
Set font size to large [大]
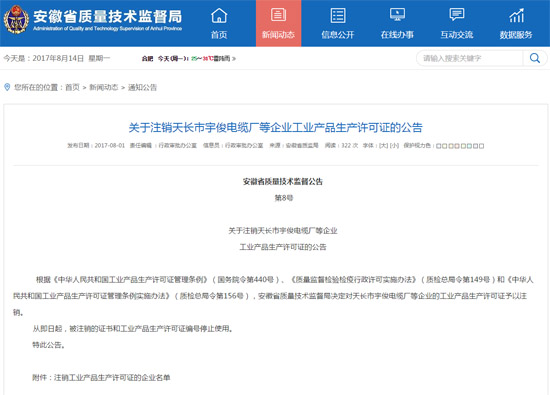(383, 146)
